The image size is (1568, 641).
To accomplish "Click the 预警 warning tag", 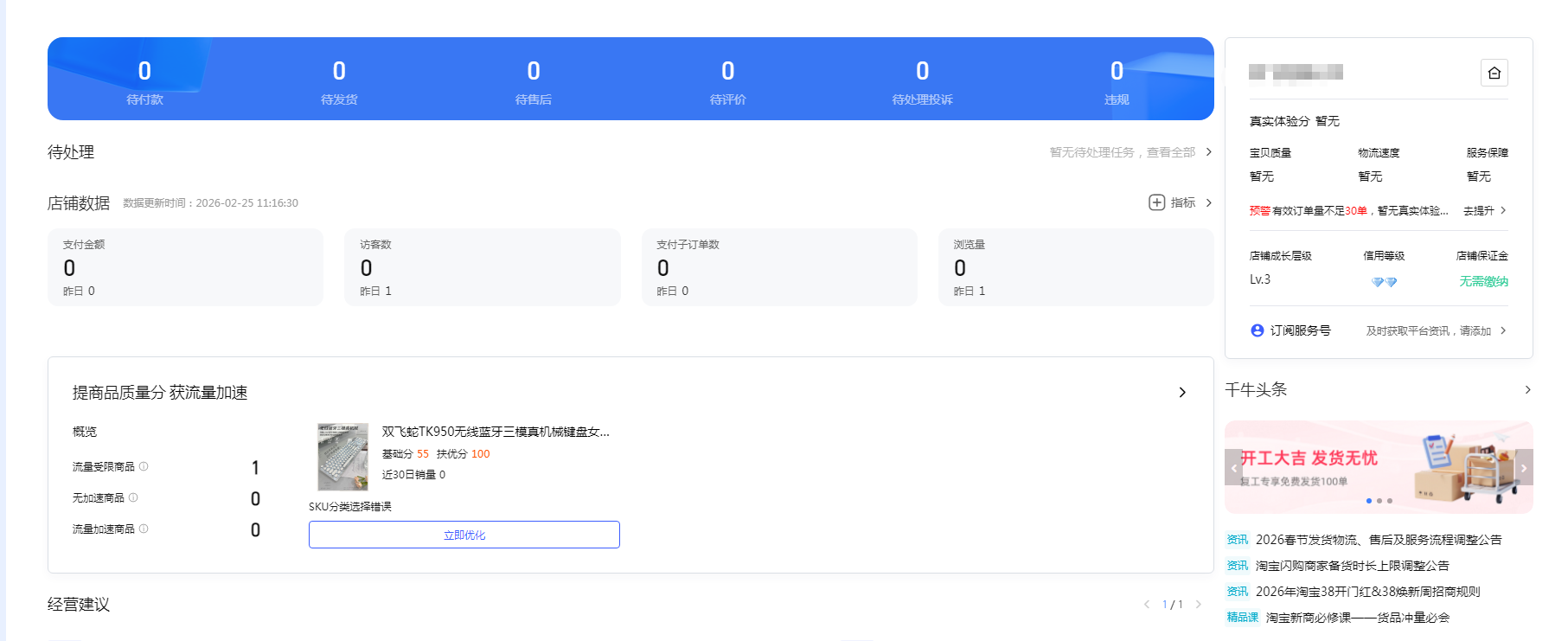I will [x=1259, y=210].
